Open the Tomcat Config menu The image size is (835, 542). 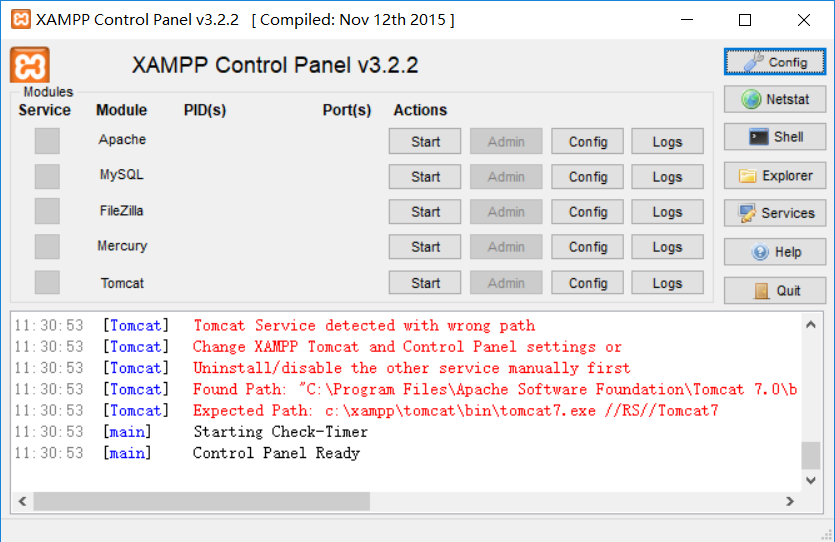coord(587,283)
